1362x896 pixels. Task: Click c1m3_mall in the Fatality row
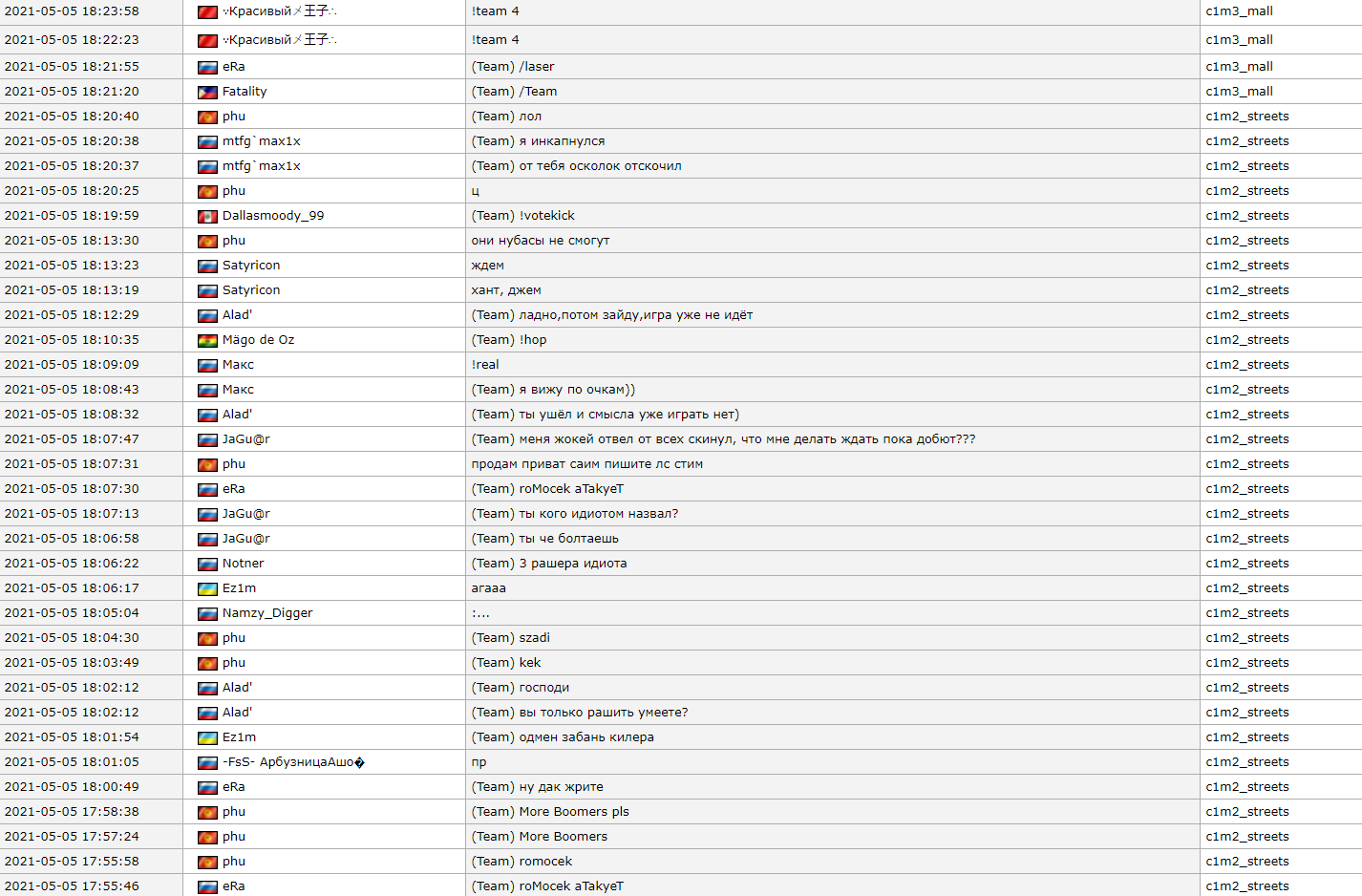tap(1239, 92)
